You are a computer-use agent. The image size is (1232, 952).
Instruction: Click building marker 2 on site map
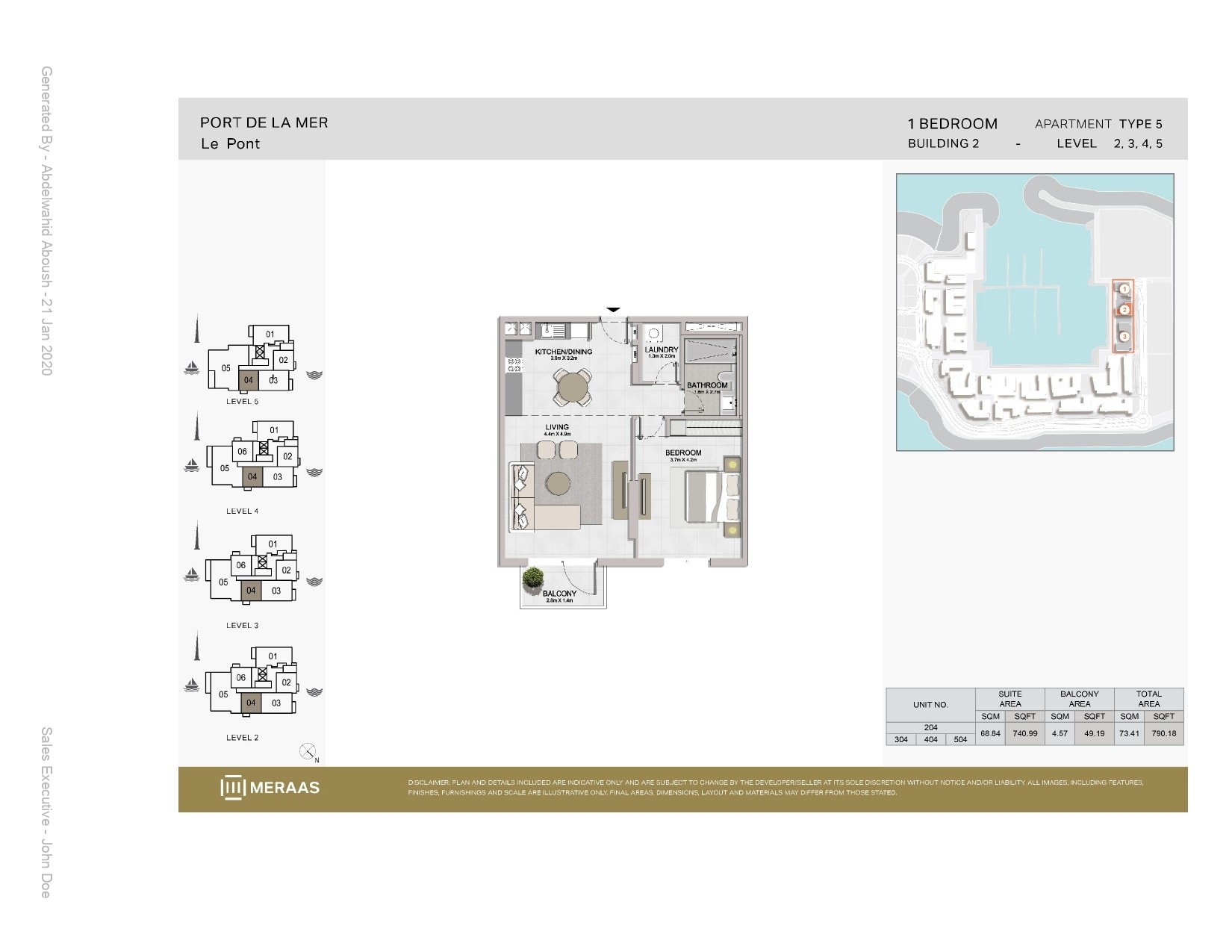coord(1124,311)
